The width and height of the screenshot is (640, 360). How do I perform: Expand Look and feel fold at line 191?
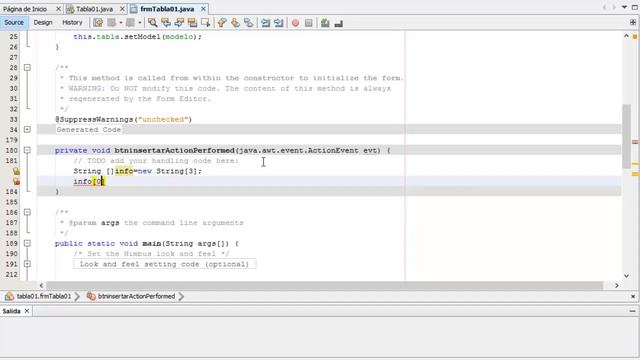(x=27, y=264)
